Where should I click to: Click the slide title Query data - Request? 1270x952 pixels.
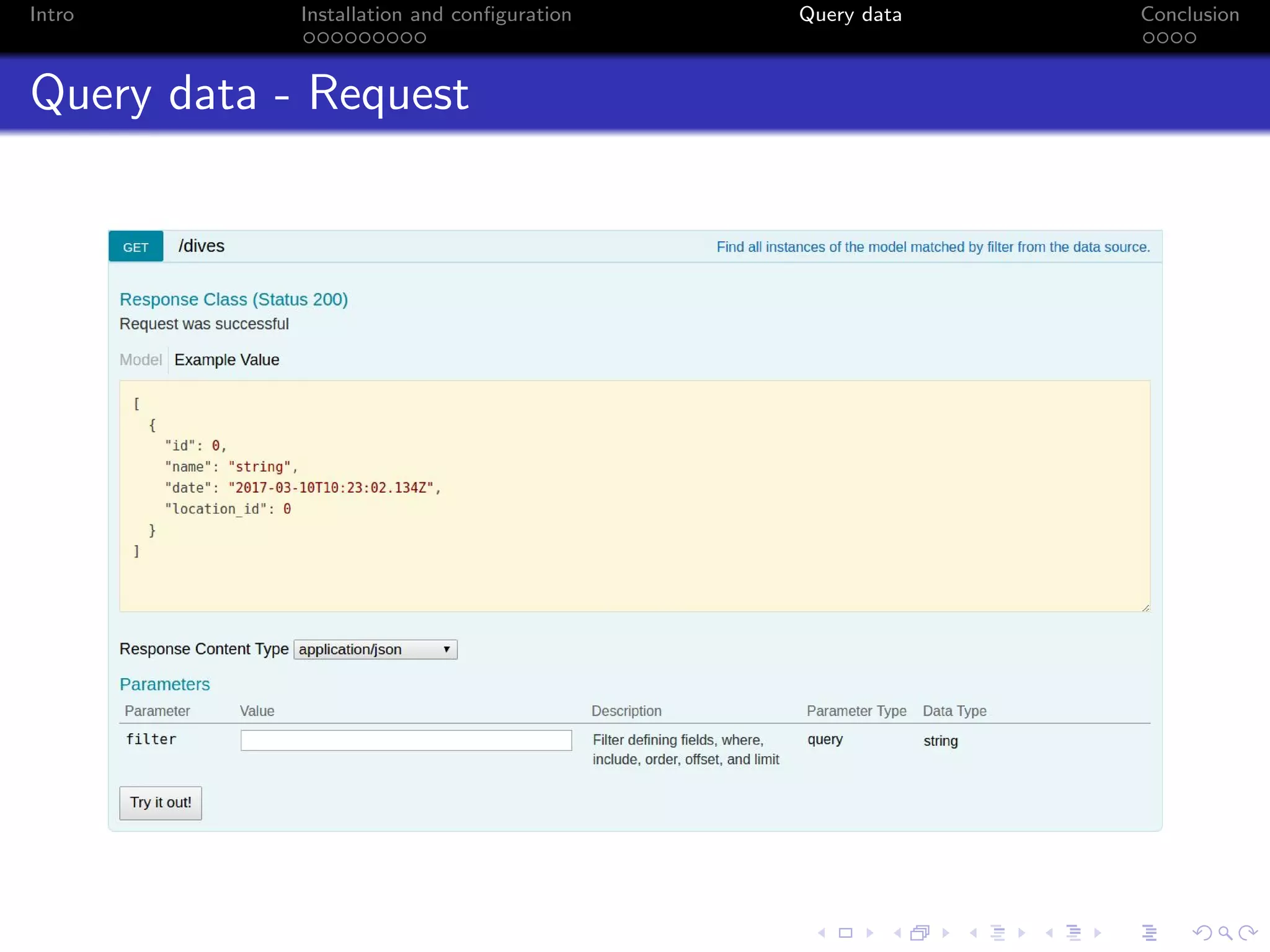point(250,94)
